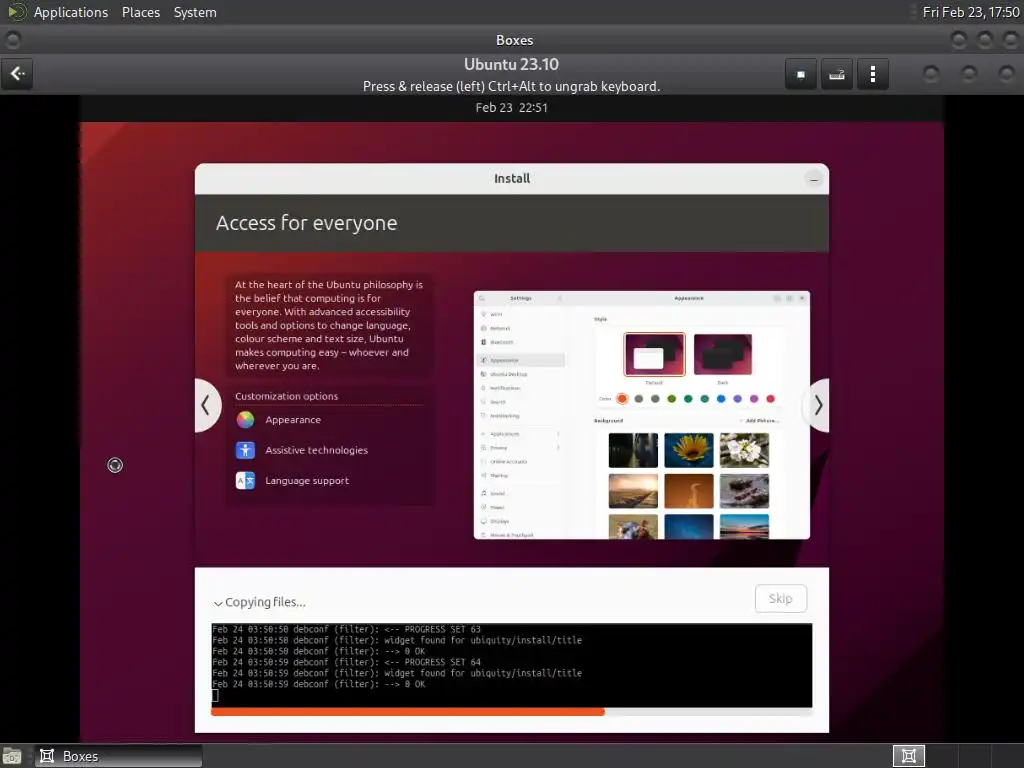Click the show desktop icon in bottom panel

(12, 757)
